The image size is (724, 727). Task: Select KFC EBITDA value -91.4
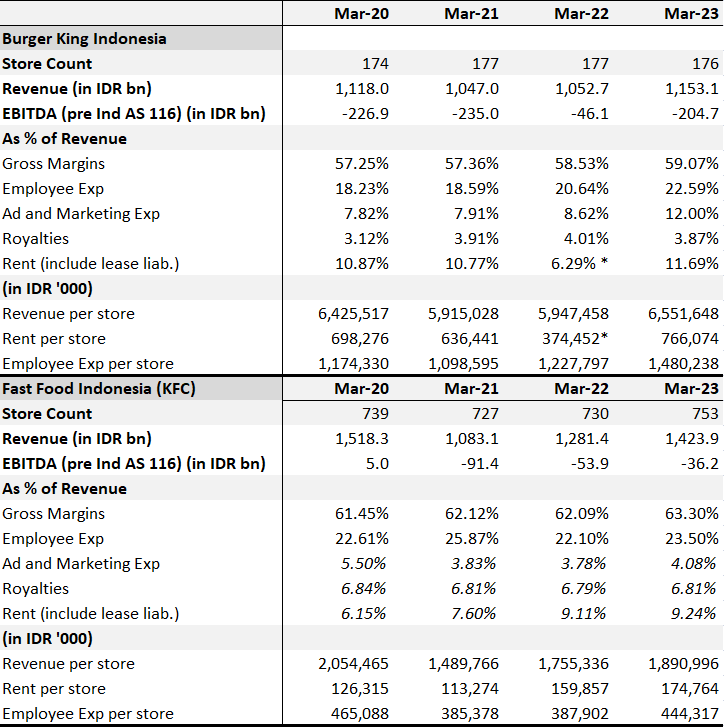(479, 464)
